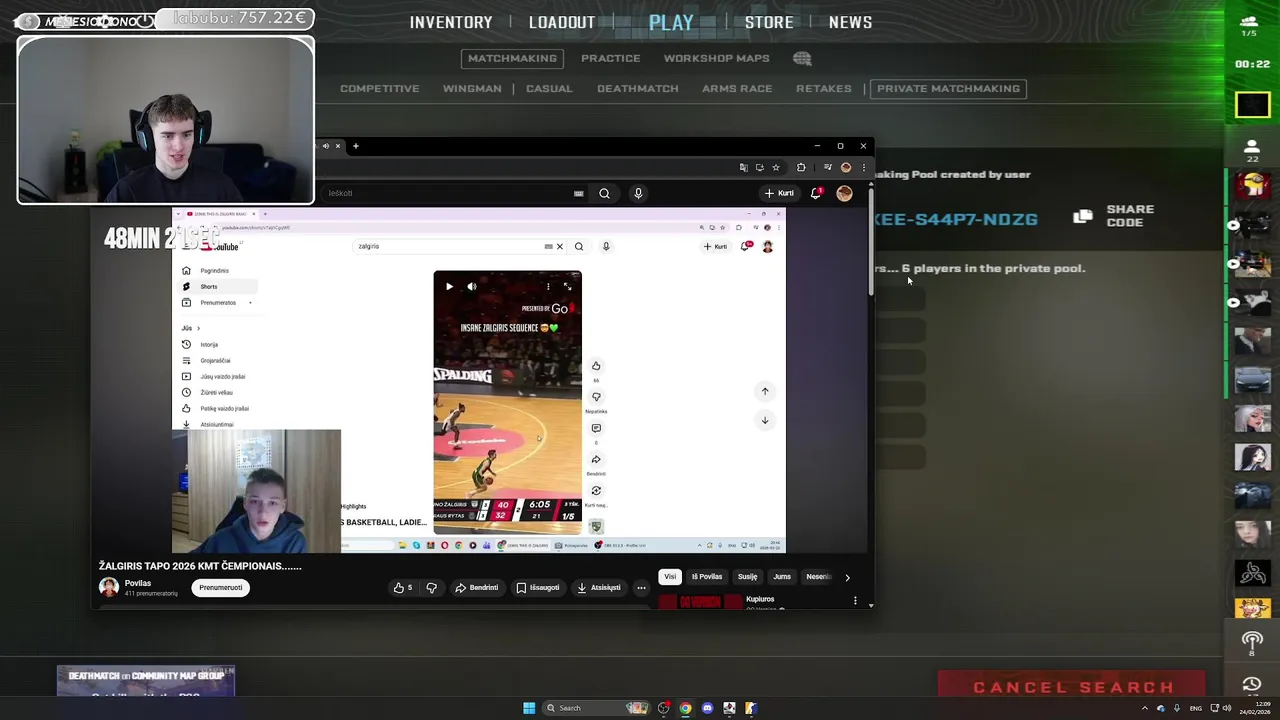Click the ENG language indicator in tray
The image size is (1280, 720).
1195,708
